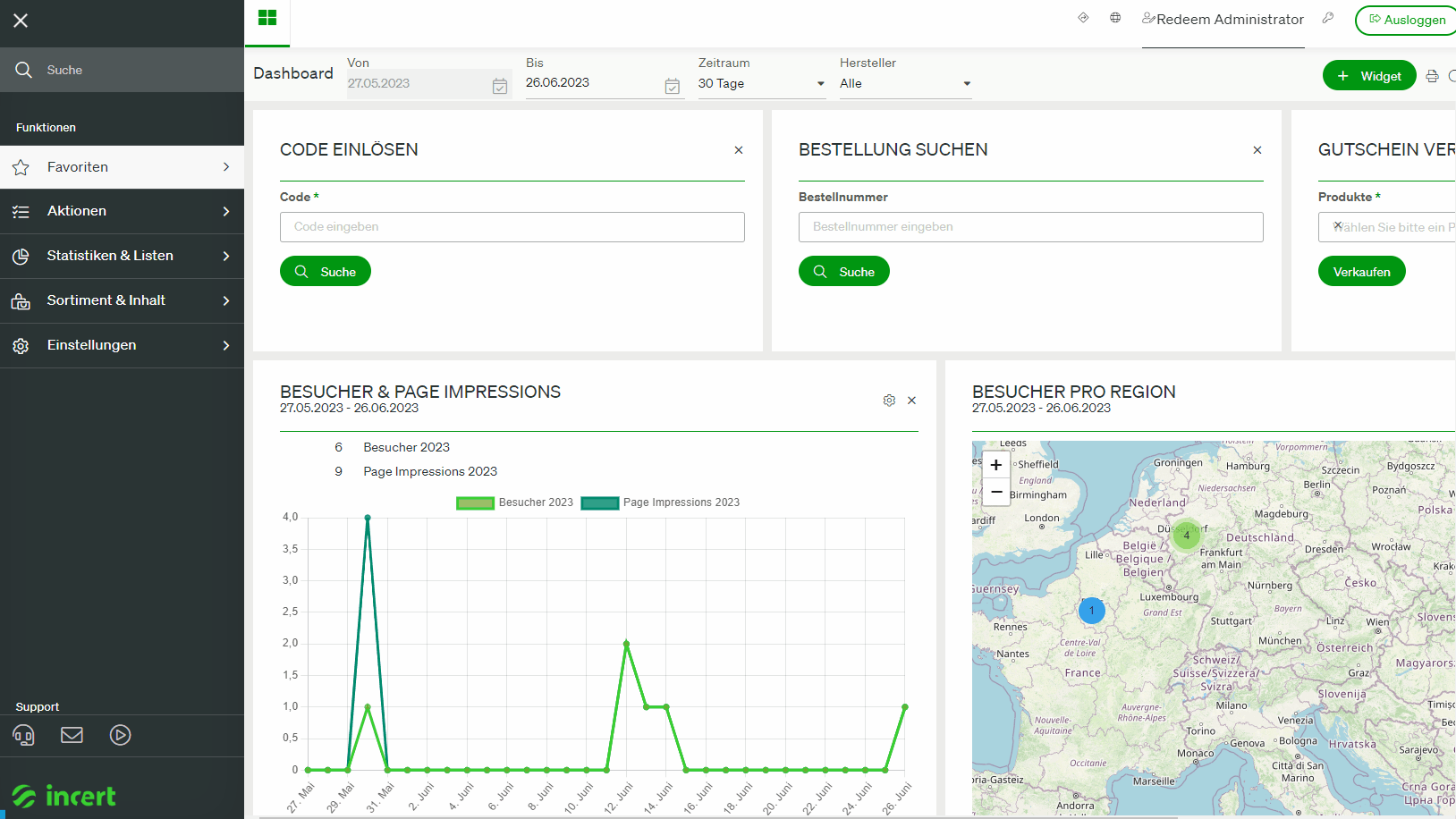Open the Redeem Administrator user profile
The width and height of the screenshot is (1456, 819).
tap(1223, 19)
